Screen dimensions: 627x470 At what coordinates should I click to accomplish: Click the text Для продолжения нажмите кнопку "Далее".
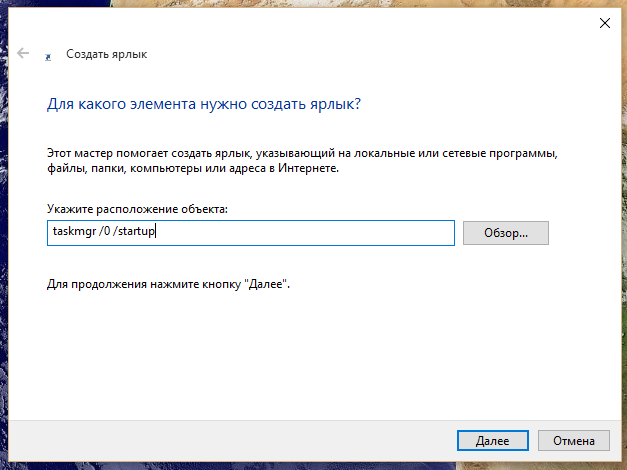tap(168, 284)
